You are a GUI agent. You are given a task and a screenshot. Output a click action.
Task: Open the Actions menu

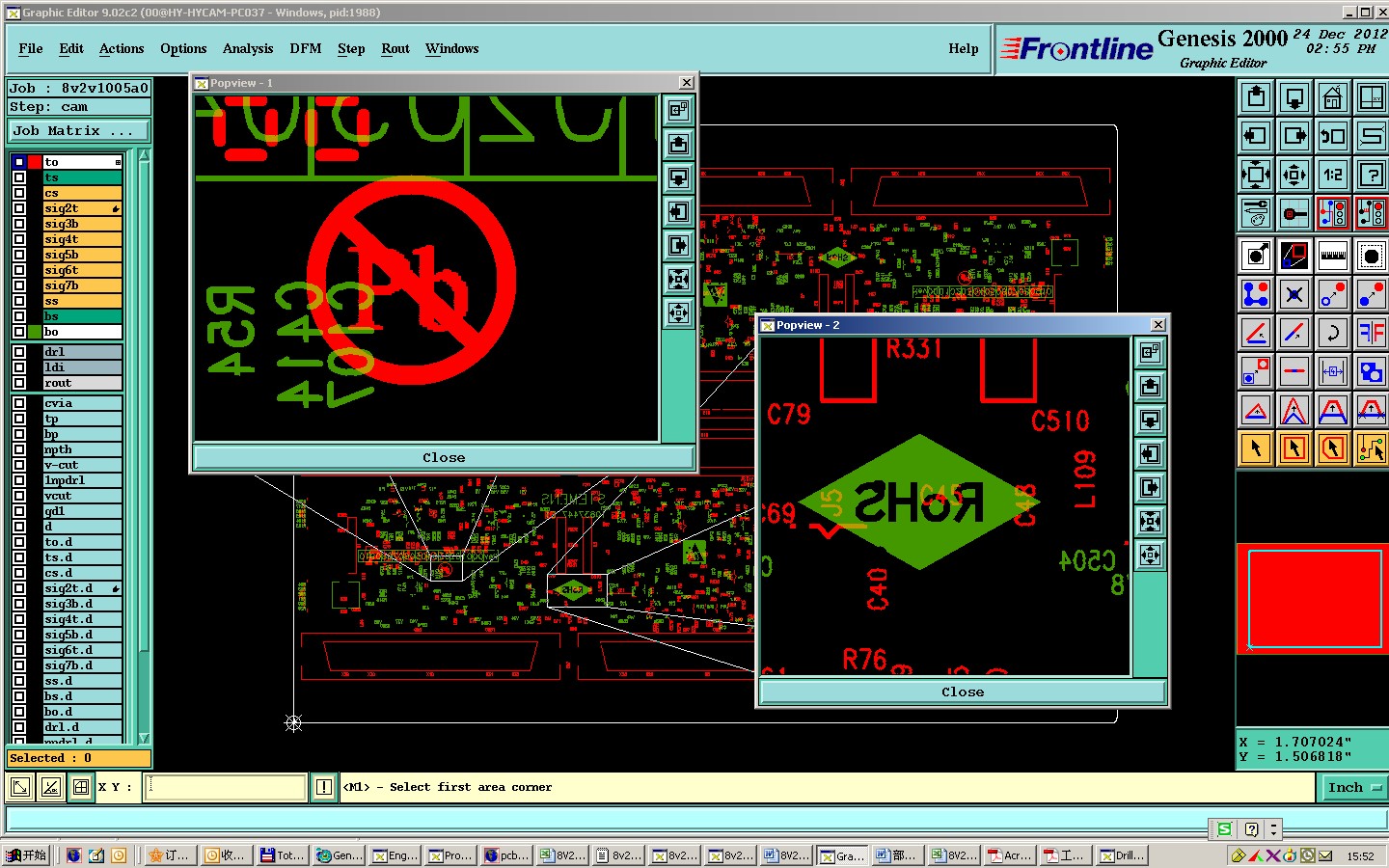click(x=122, y=48)
